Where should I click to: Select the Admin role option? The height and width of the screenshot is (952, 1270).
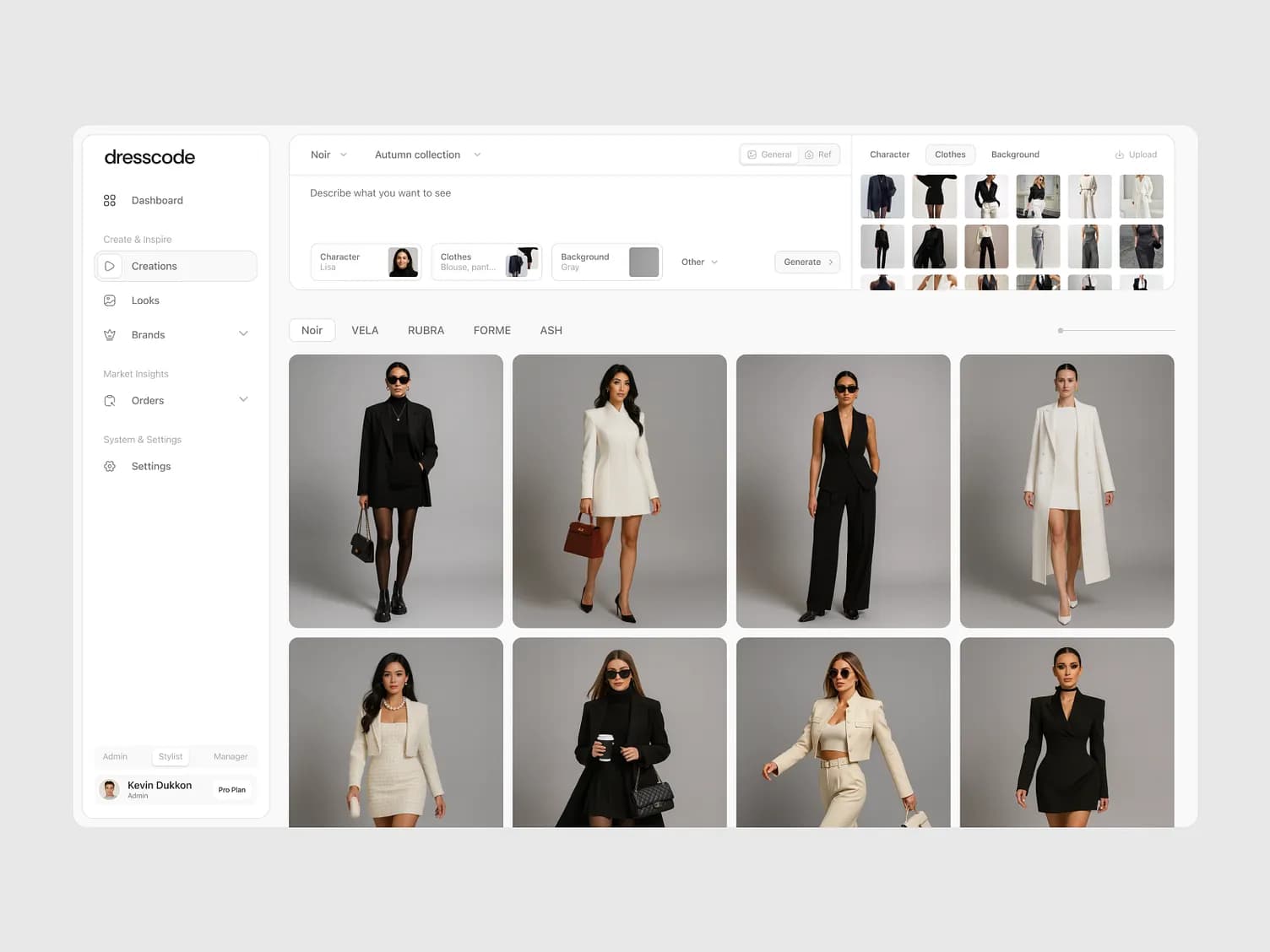(x=115, y=756)
